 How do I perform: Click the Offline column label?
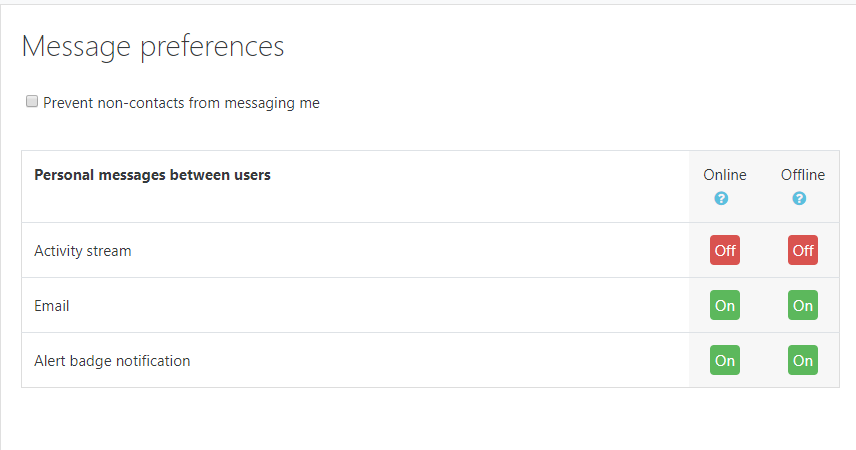[803, 175]
